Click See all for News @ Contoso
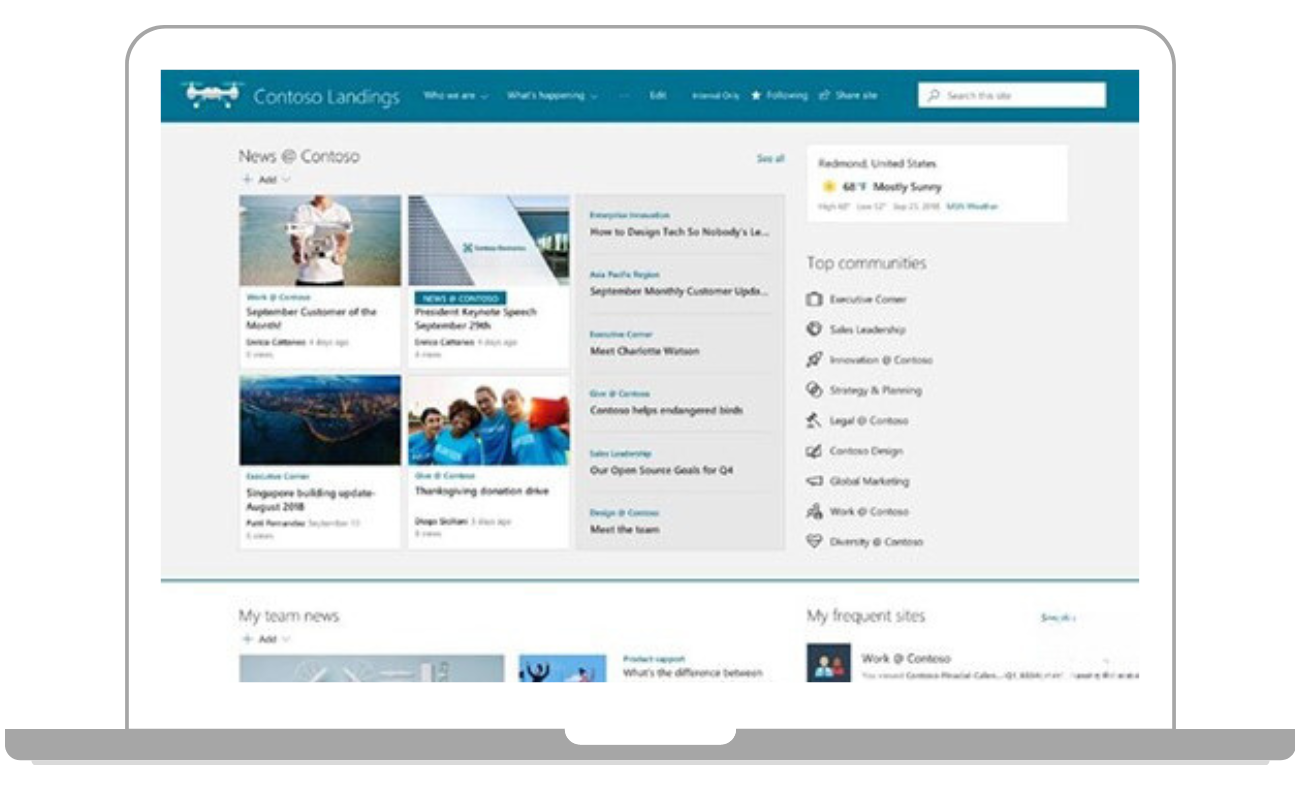Viewport: 1300px width, 790px height. (x=770, y=158)
